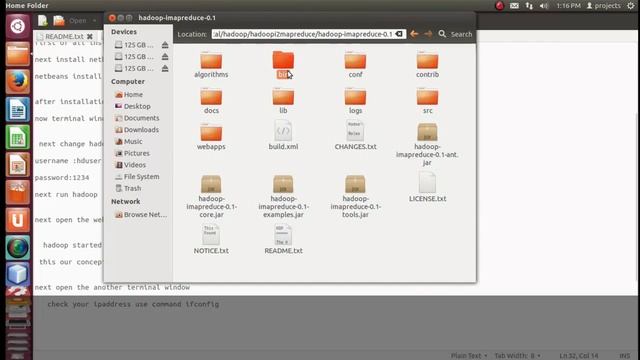Open the network connection indicator
This screenshot has width=640, height=360.
coord(529,6)
